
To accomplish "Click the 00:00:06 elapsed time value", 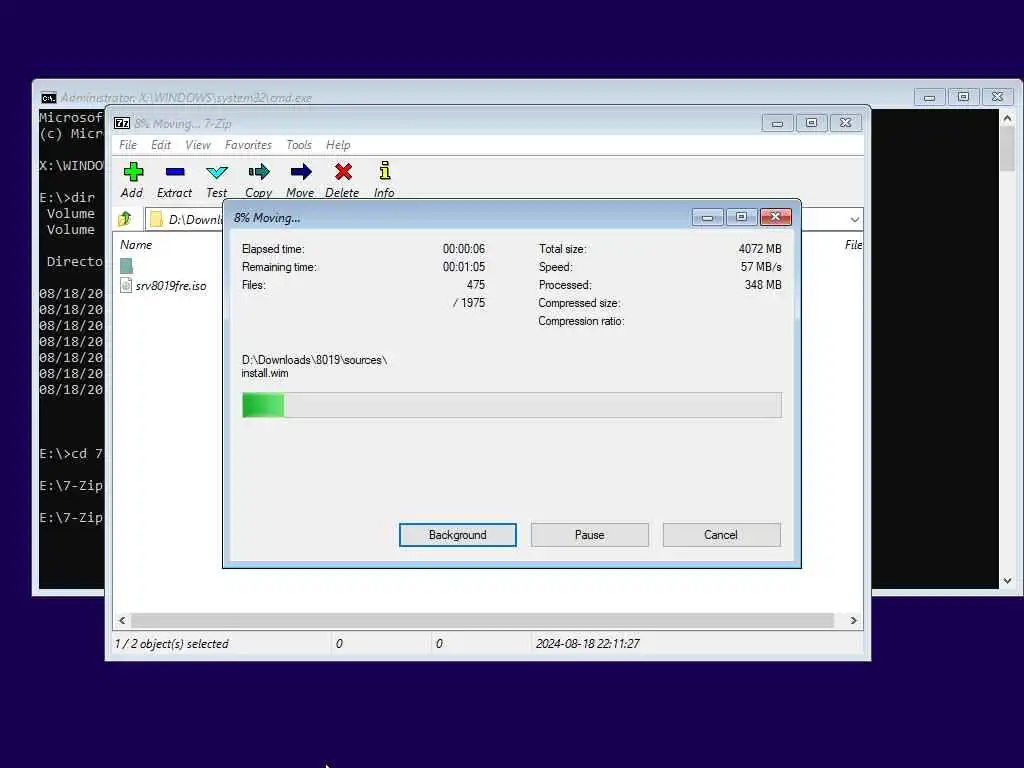I will pyautogui.click(x=464, y=249).
